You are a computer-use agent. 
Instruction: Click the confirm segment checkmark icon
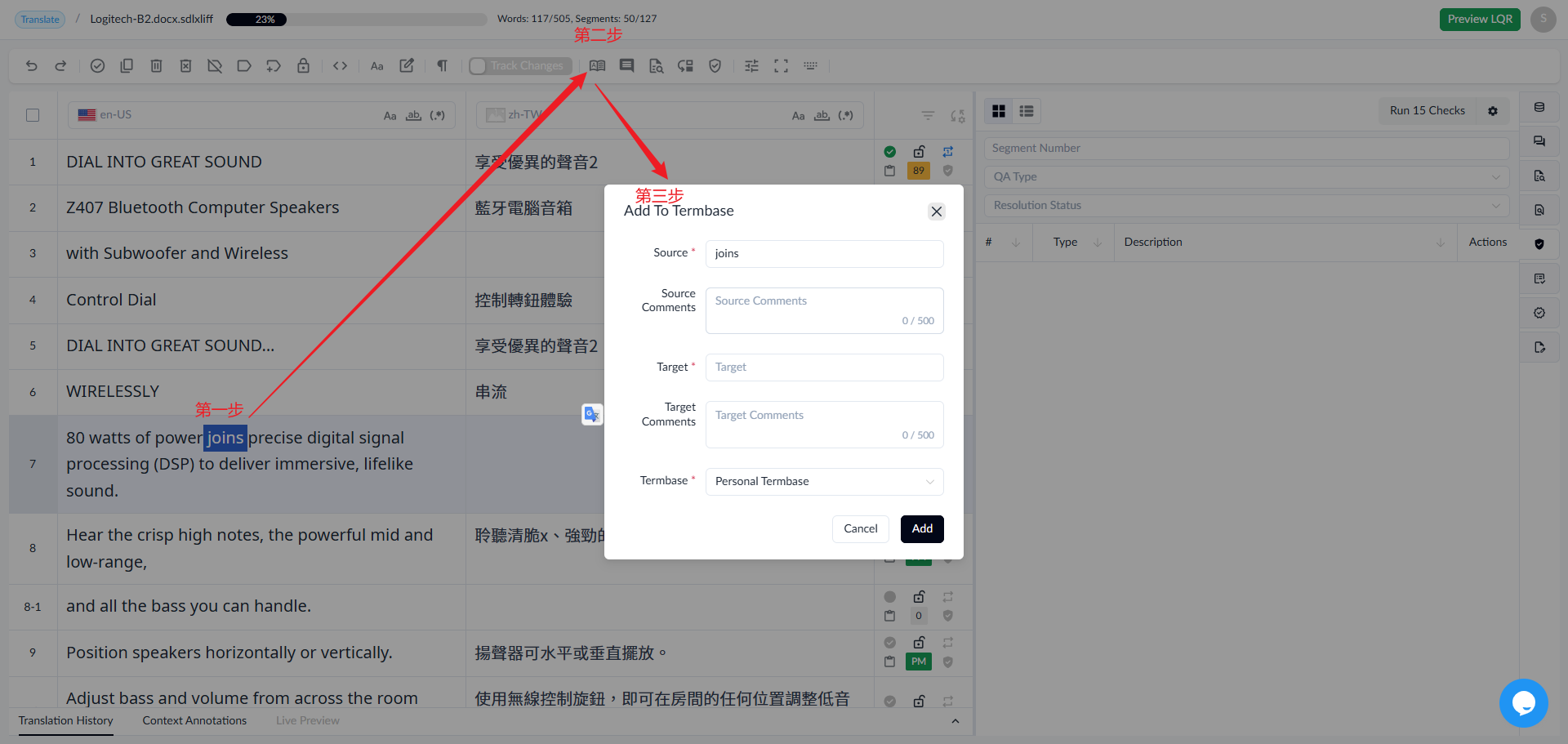point(97,66)
